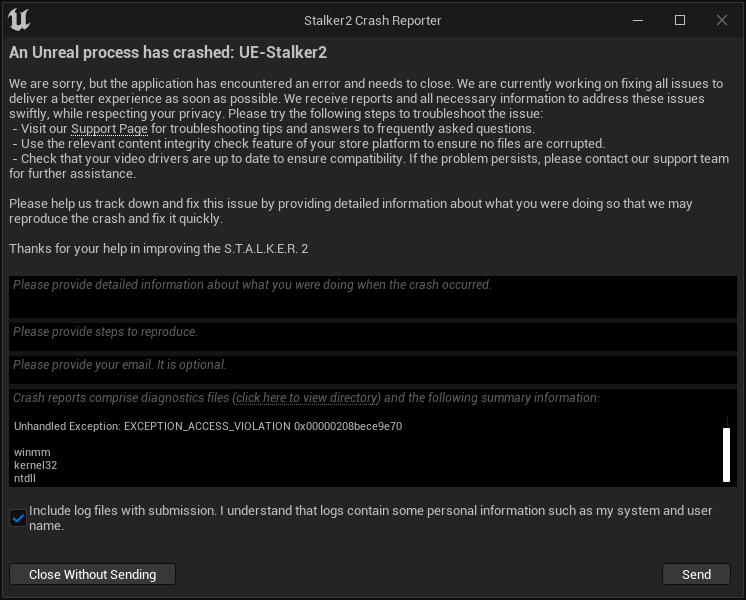Click Close Without Sending

(x=92, y=574)
